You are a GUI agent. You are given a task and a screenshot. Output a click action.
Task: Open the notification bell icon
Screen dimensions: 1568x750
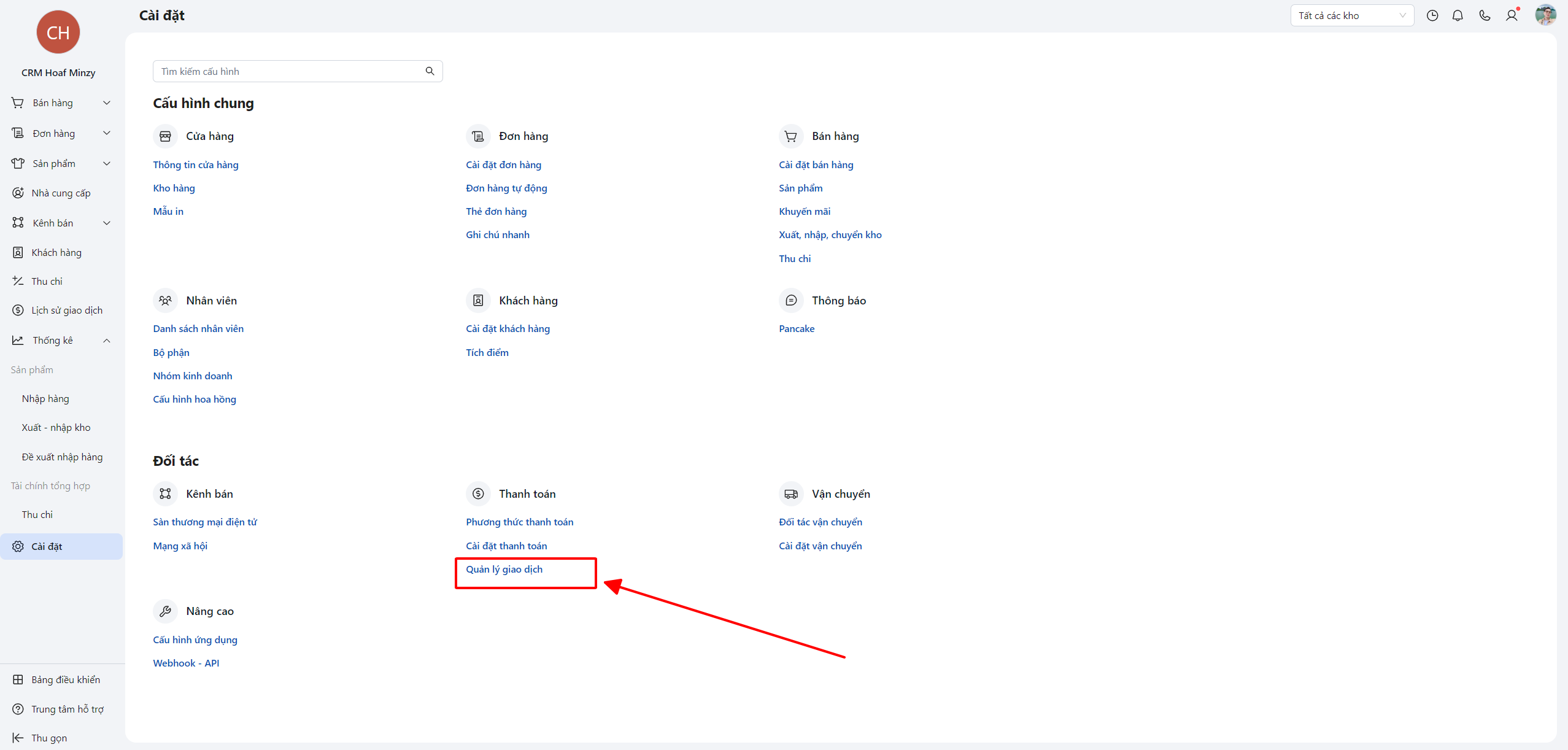tap(1458, 16)
